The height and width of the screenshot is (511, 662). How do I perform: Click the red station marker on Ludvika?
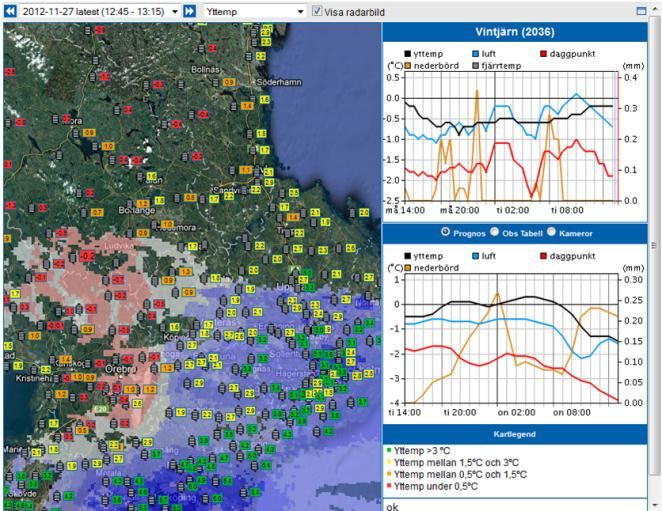tap(87, 255)
